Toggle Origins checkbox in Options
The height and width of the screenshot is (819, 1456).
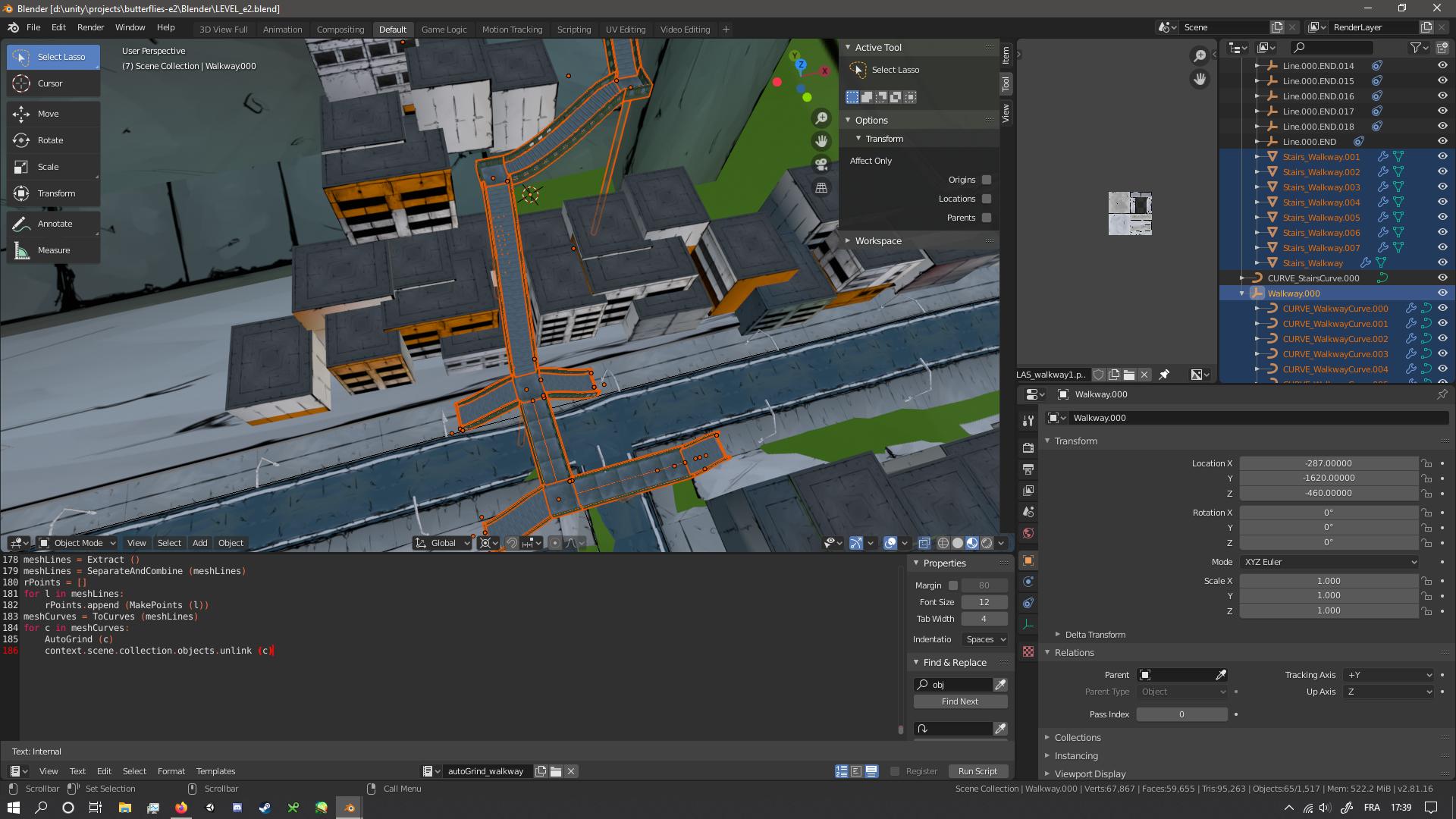(987, 180)
